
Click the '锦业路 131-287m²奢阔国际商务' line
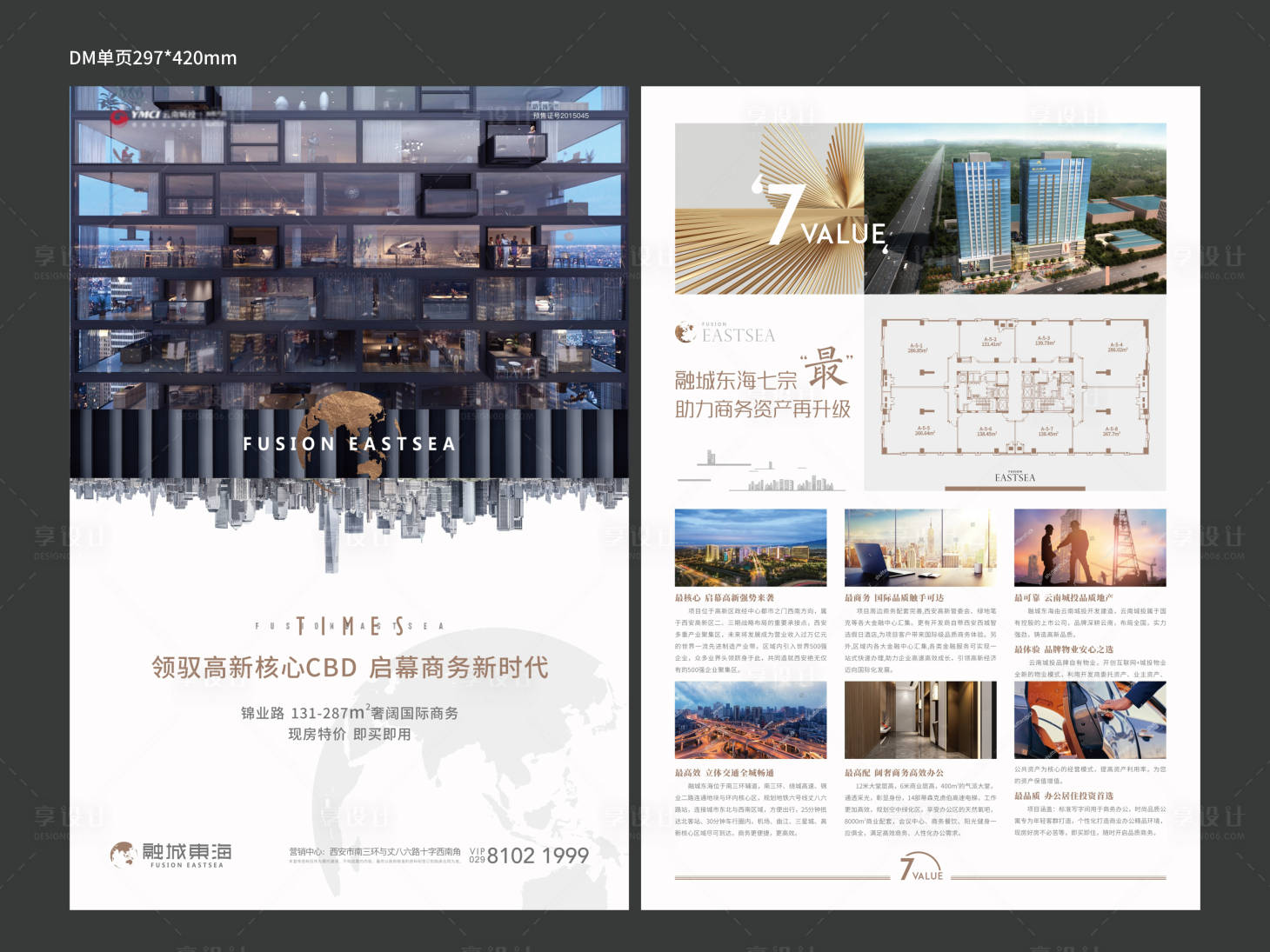pos(350,712)
